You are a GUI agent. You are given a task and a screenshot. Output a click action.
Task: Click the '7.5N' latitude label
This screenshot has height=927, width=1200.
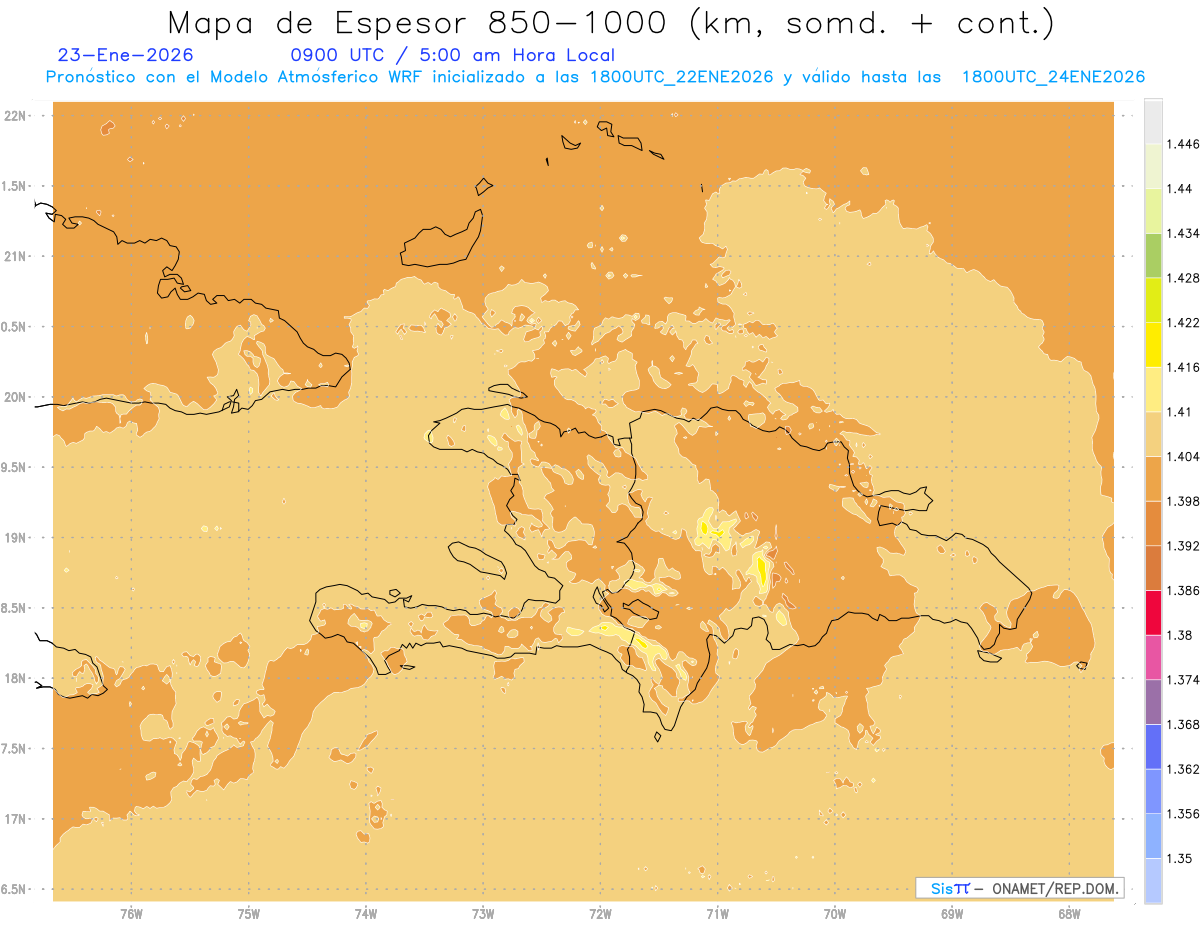tap(12, 749)
